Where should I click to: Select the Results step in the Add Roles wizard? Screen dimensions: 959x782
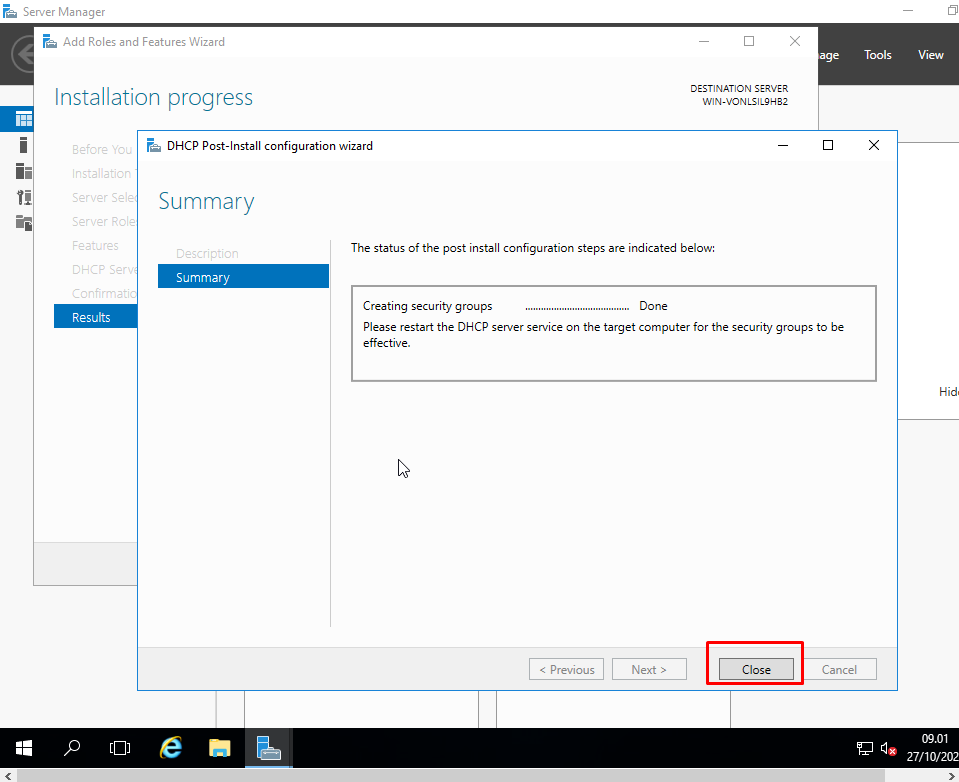pos(95,317)
